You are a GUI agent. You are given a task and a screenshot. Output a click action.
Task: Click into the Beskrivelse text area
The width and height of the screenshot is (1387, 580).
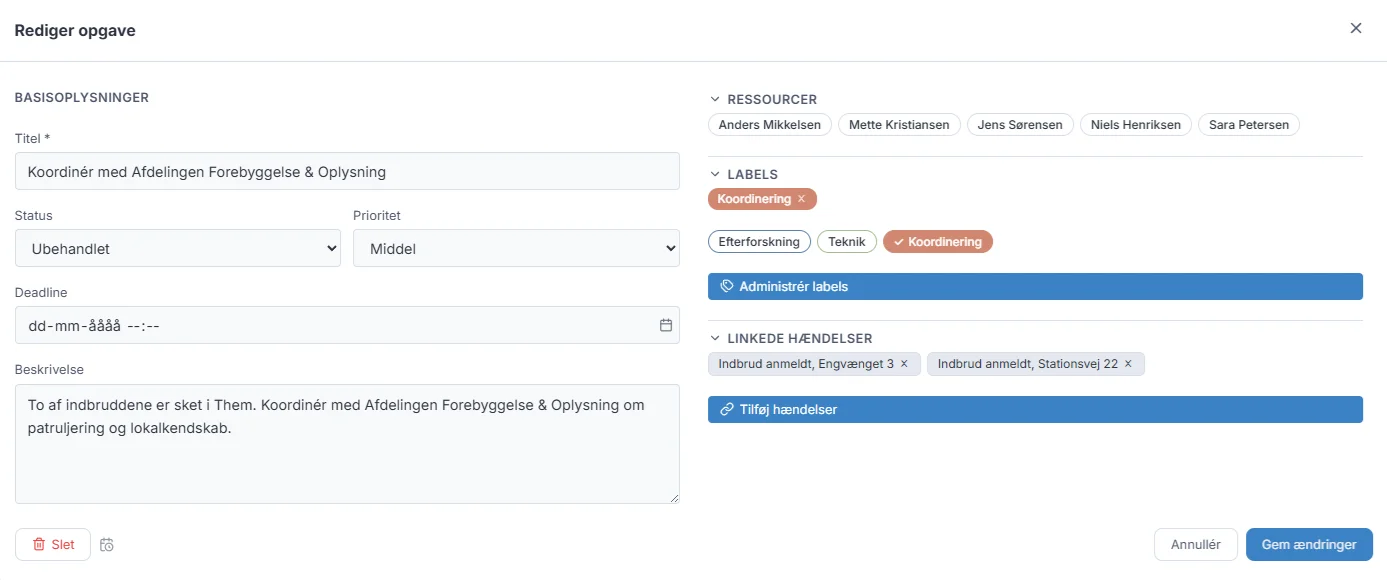tap(347, 444)
